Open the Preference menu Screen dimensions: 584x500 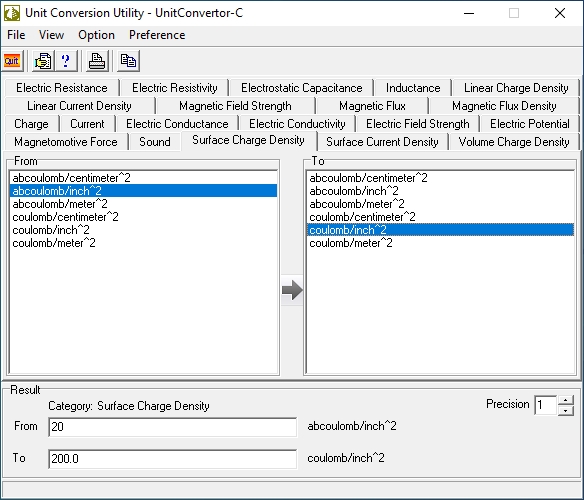point(157,35)
